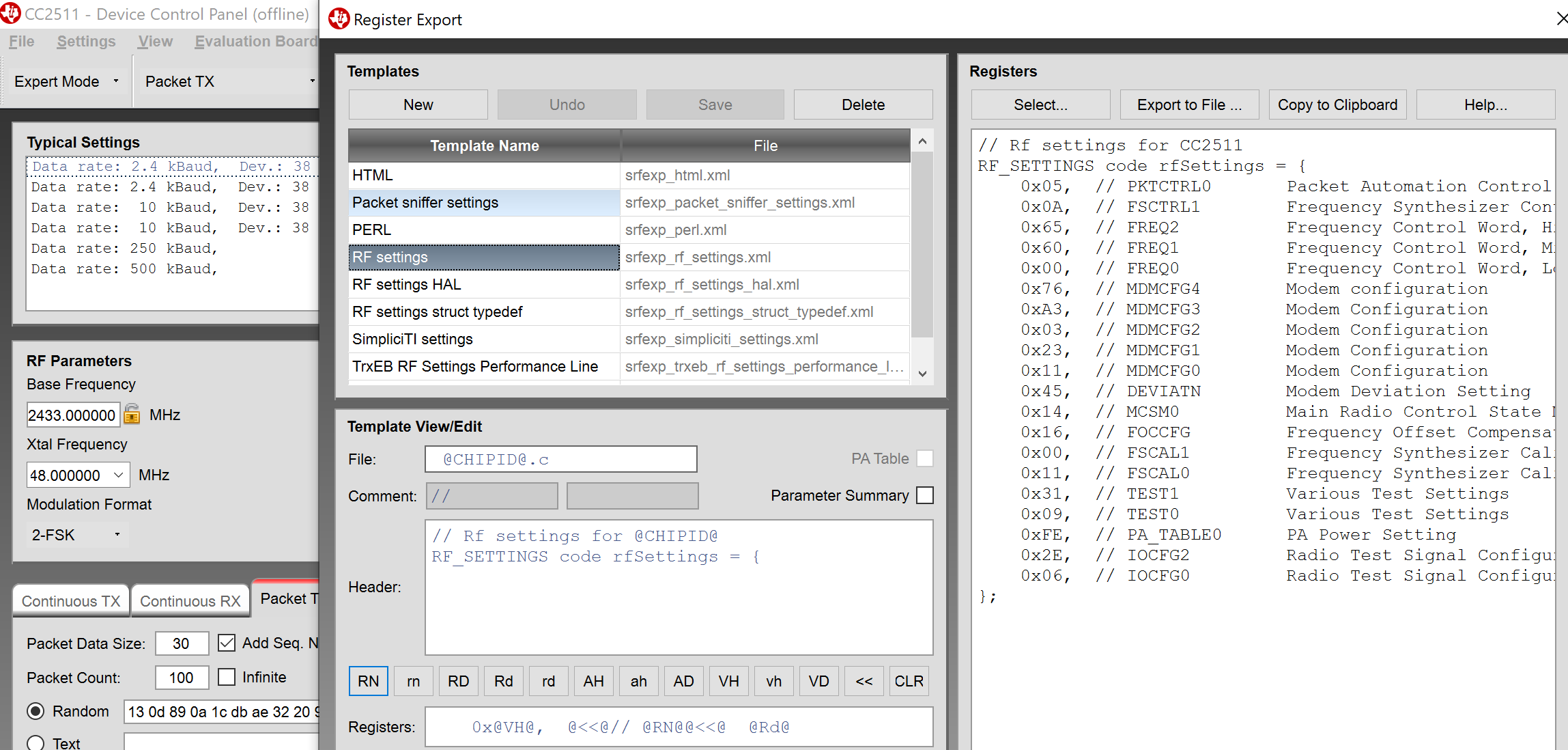Click the CLR button
The image size is (1568, 750).
909,681
